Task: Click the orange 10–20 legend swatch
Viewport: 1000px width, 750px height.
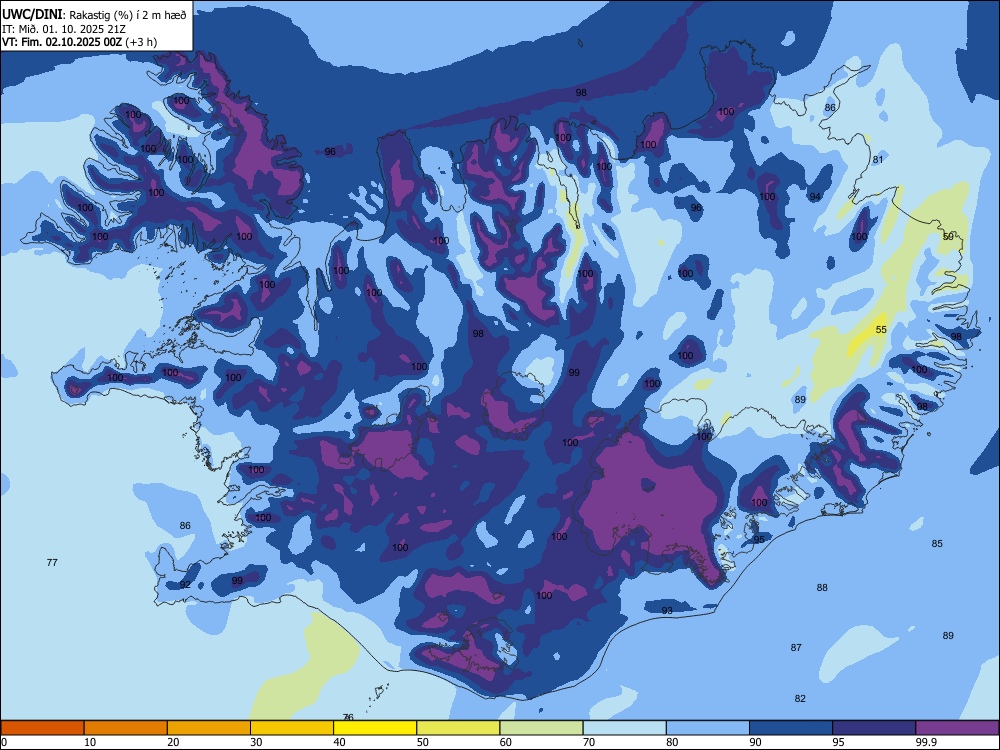Action: pyautogui.click(x=126, y=728)
